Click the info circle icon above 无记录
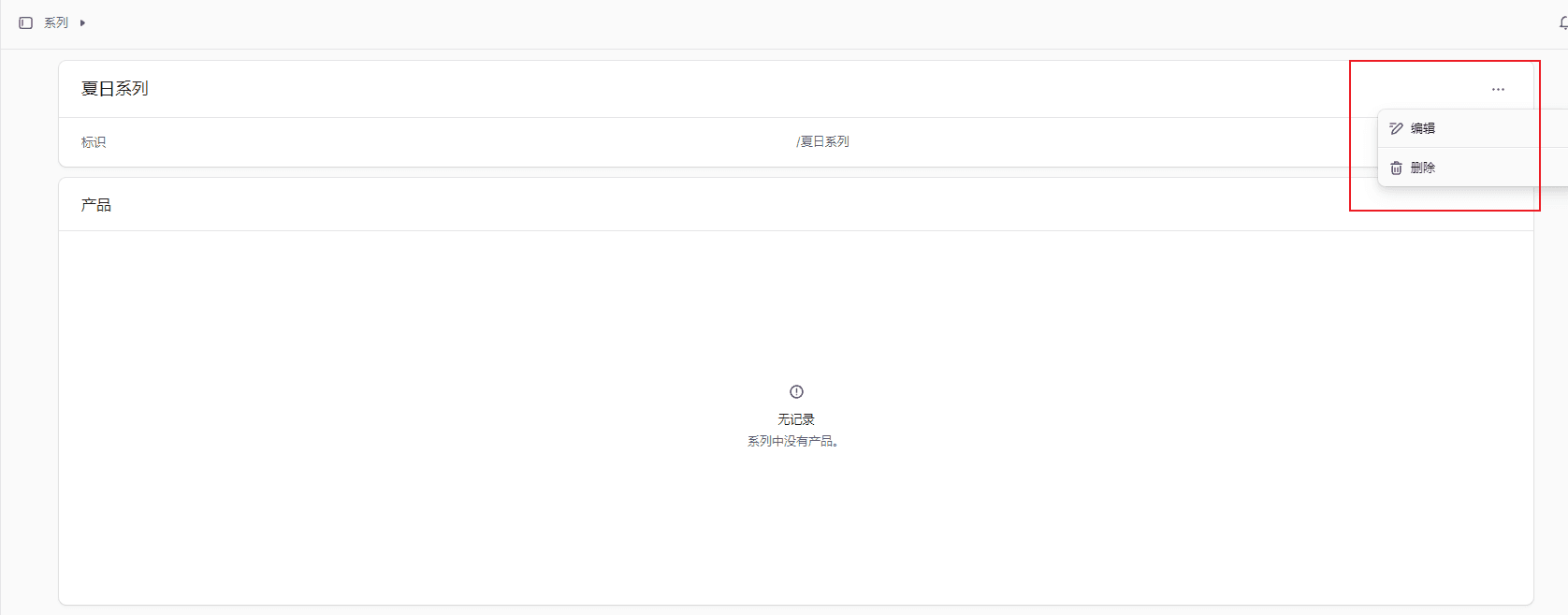 tap(796, 391)
